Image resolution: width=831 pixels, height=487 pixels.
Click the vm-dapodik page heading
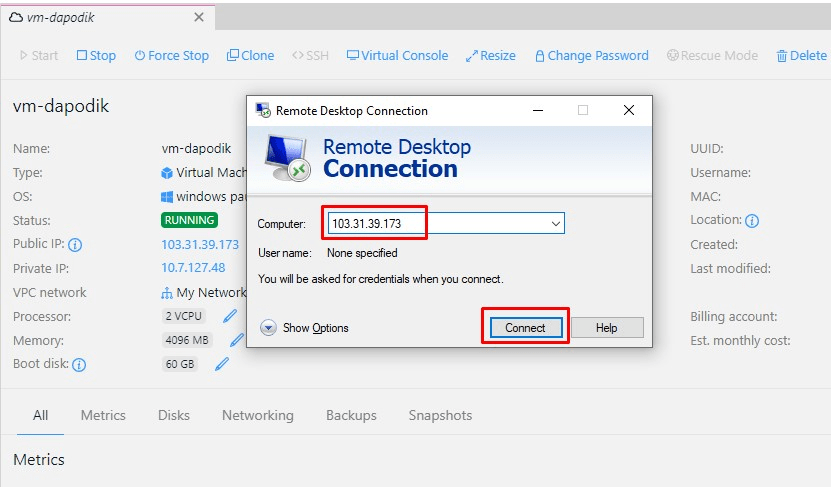point(61,106)
